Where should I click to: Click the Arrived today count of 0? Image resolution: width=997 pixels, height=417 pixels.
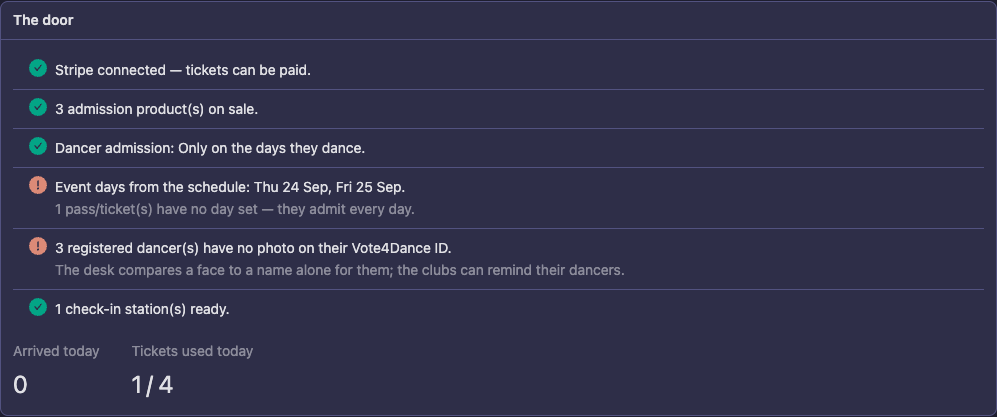[x=20, y=385]
